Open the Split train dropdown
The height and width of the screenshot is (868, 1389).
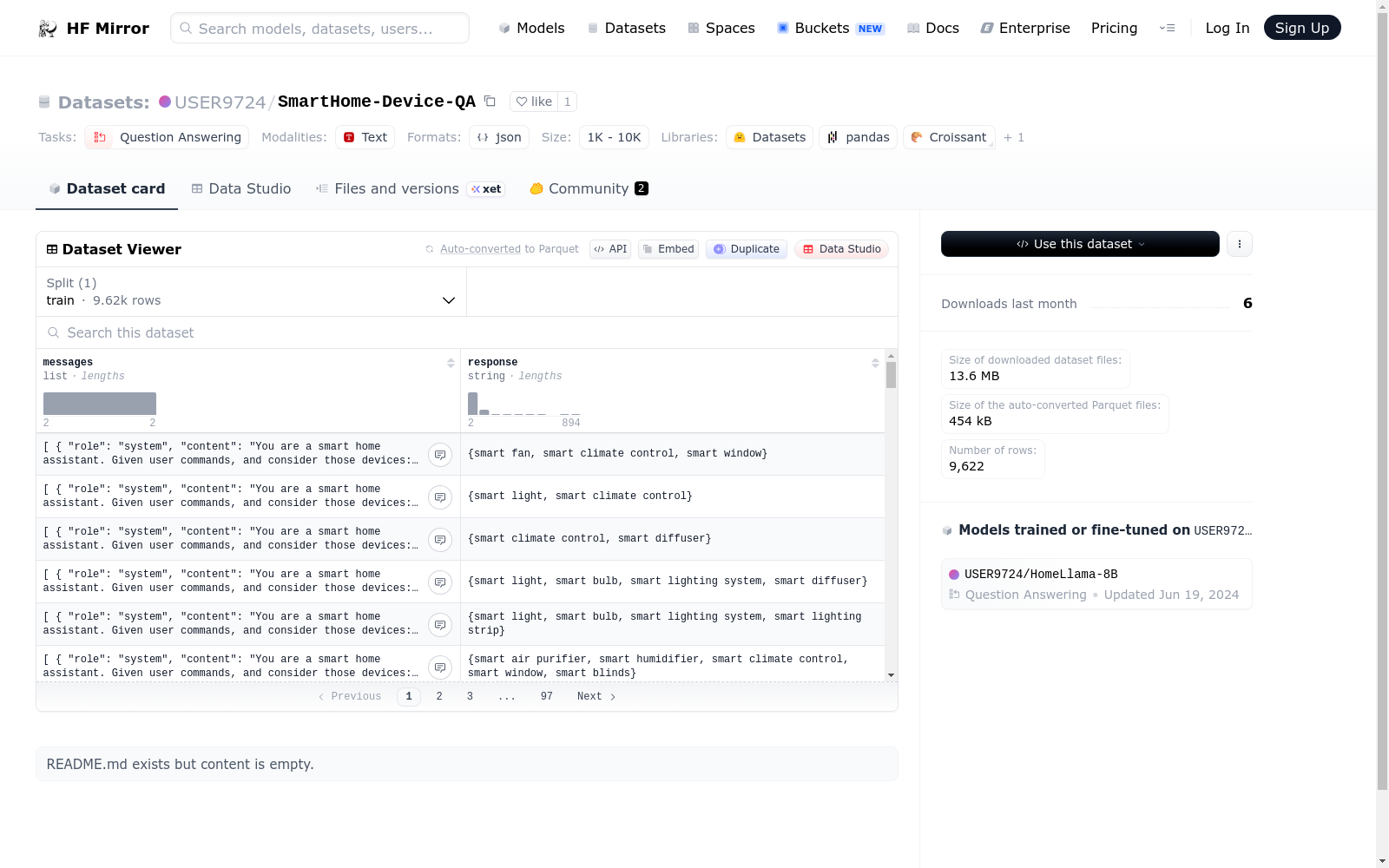point(251,292)
